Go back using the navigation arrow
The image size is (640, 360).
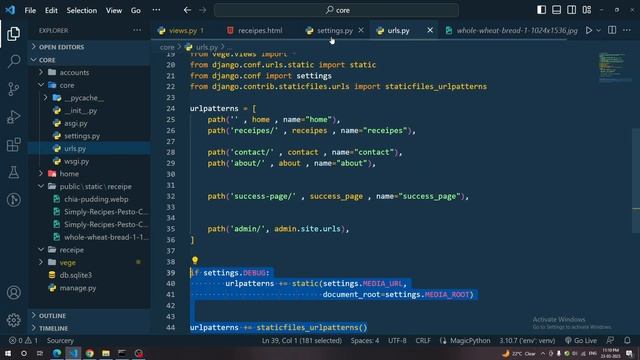(187, 10)
